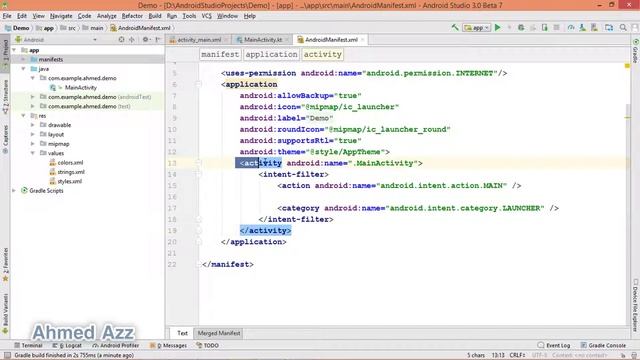Expand the mipmap folder node
This screenshot has height=360, width=640.
33,144
